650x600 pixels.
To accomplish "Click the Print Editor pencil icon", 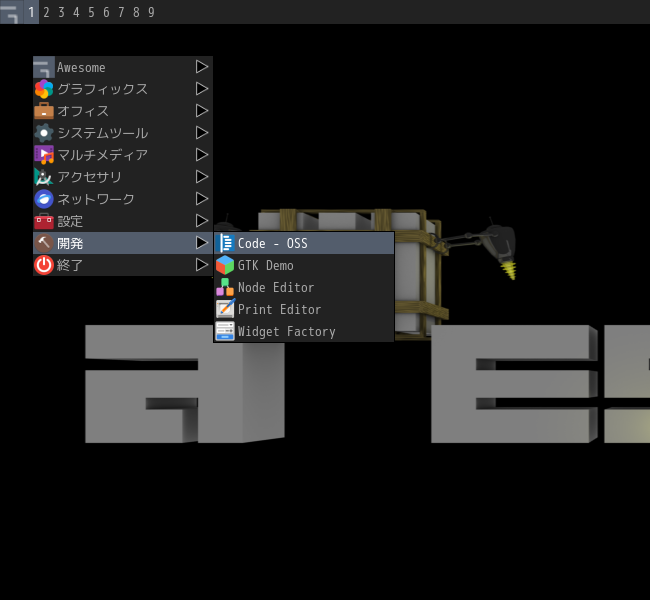I will 225,309.
